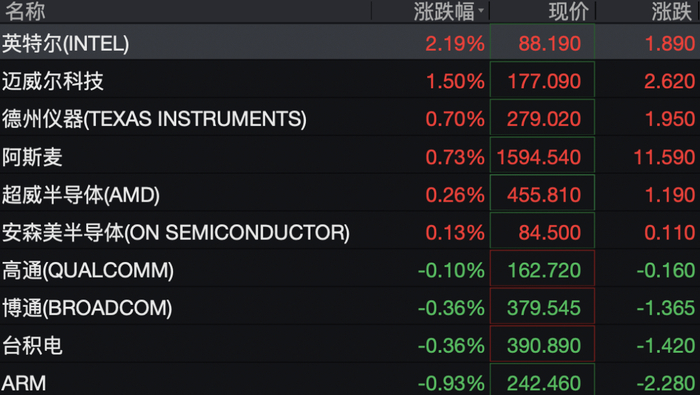The height and width of the screenshot is (395, 700).
Task: Click 阿斯麦 change percent 0.73%
Action: [455, 158]
